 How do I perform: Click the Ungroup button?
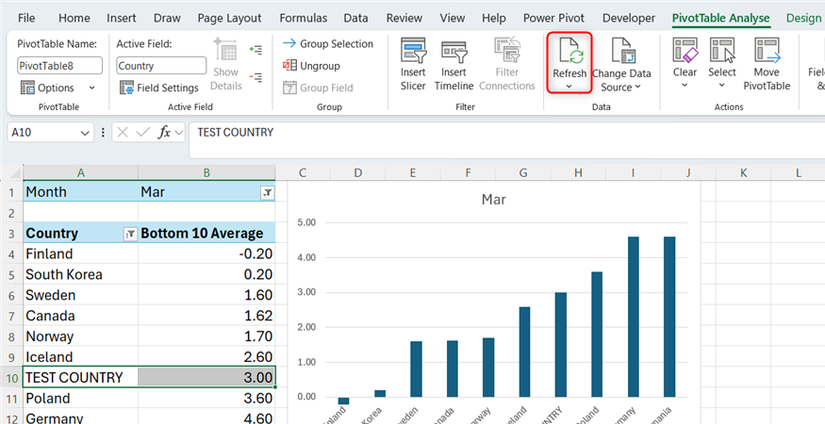(x=311, y=66)
